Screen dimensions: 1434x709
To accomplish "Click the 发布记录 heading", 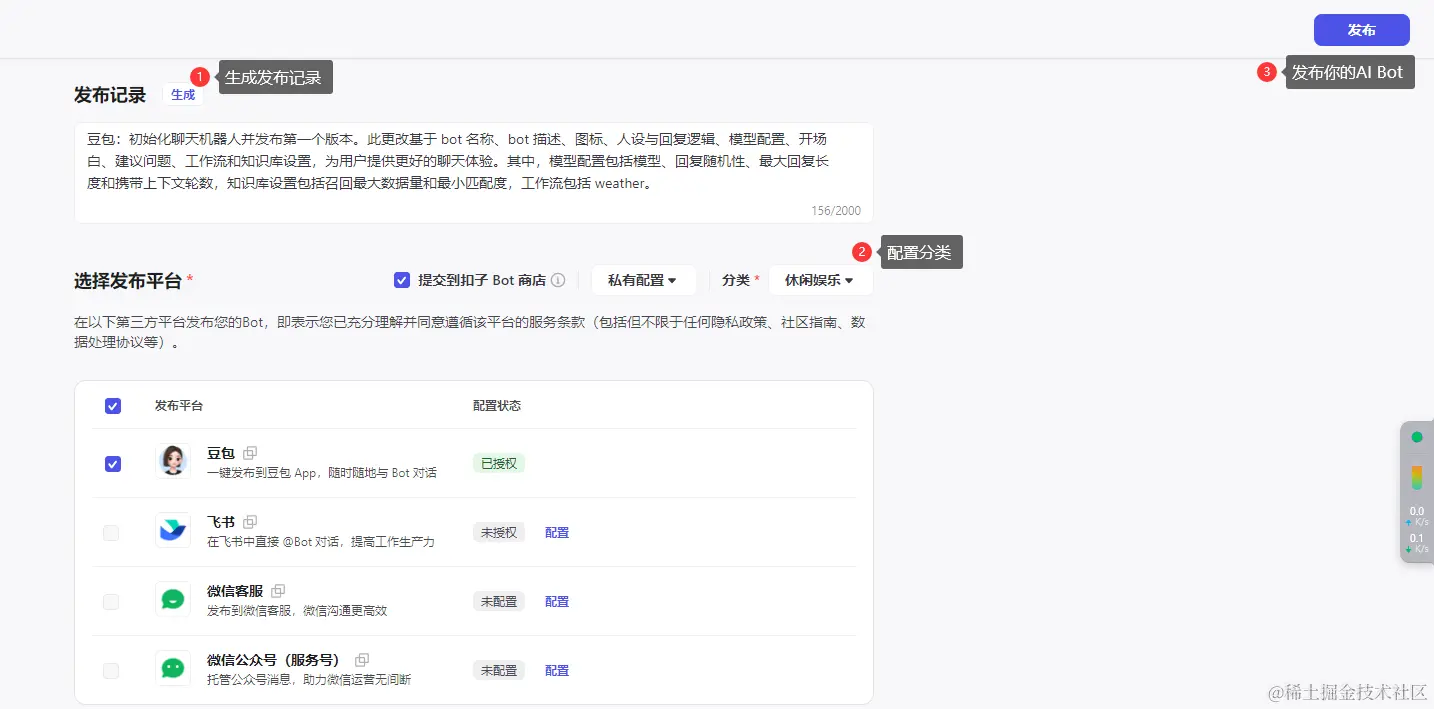I will tap(110, 95).
